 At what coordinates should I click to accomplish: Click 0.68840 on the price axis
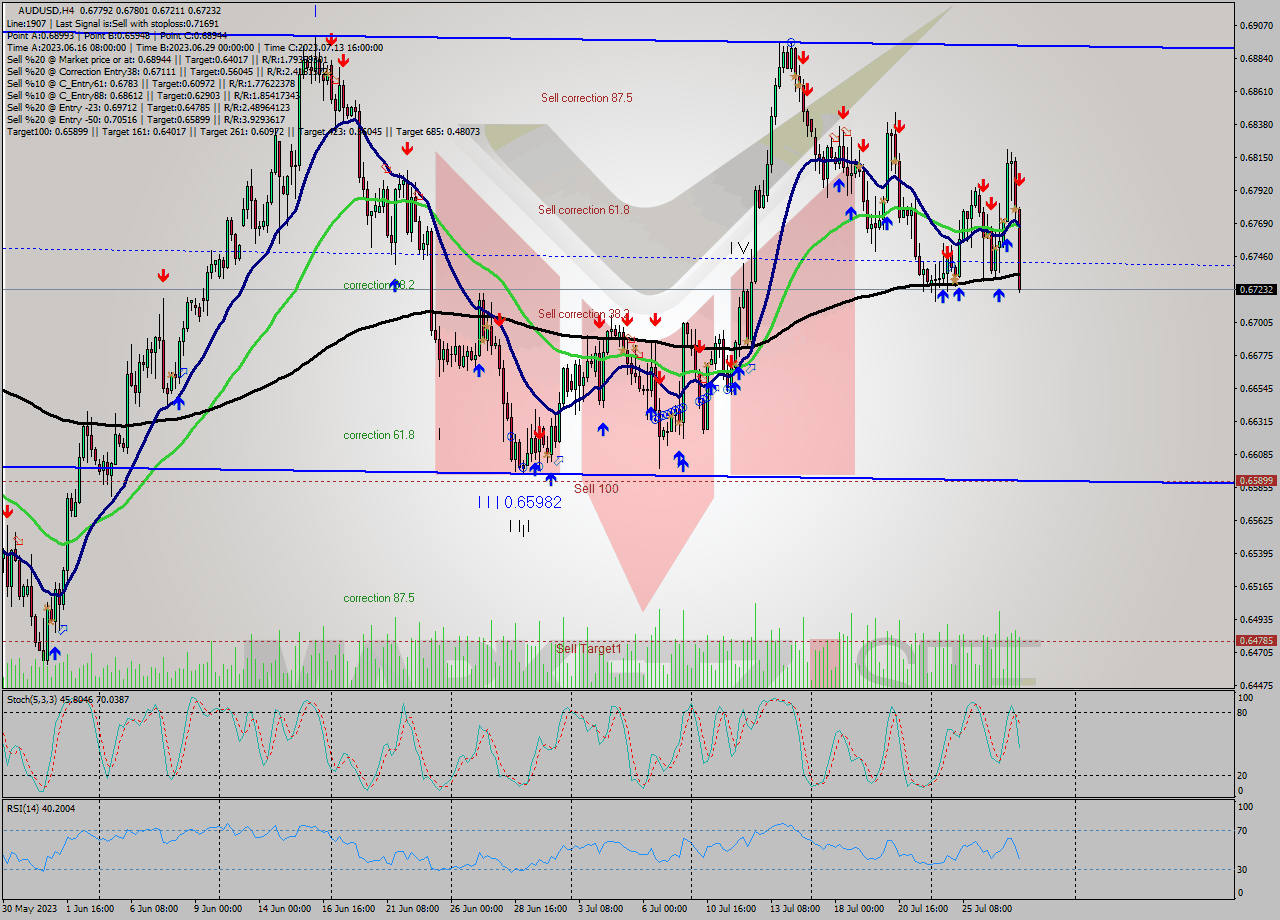(1256, 58)
